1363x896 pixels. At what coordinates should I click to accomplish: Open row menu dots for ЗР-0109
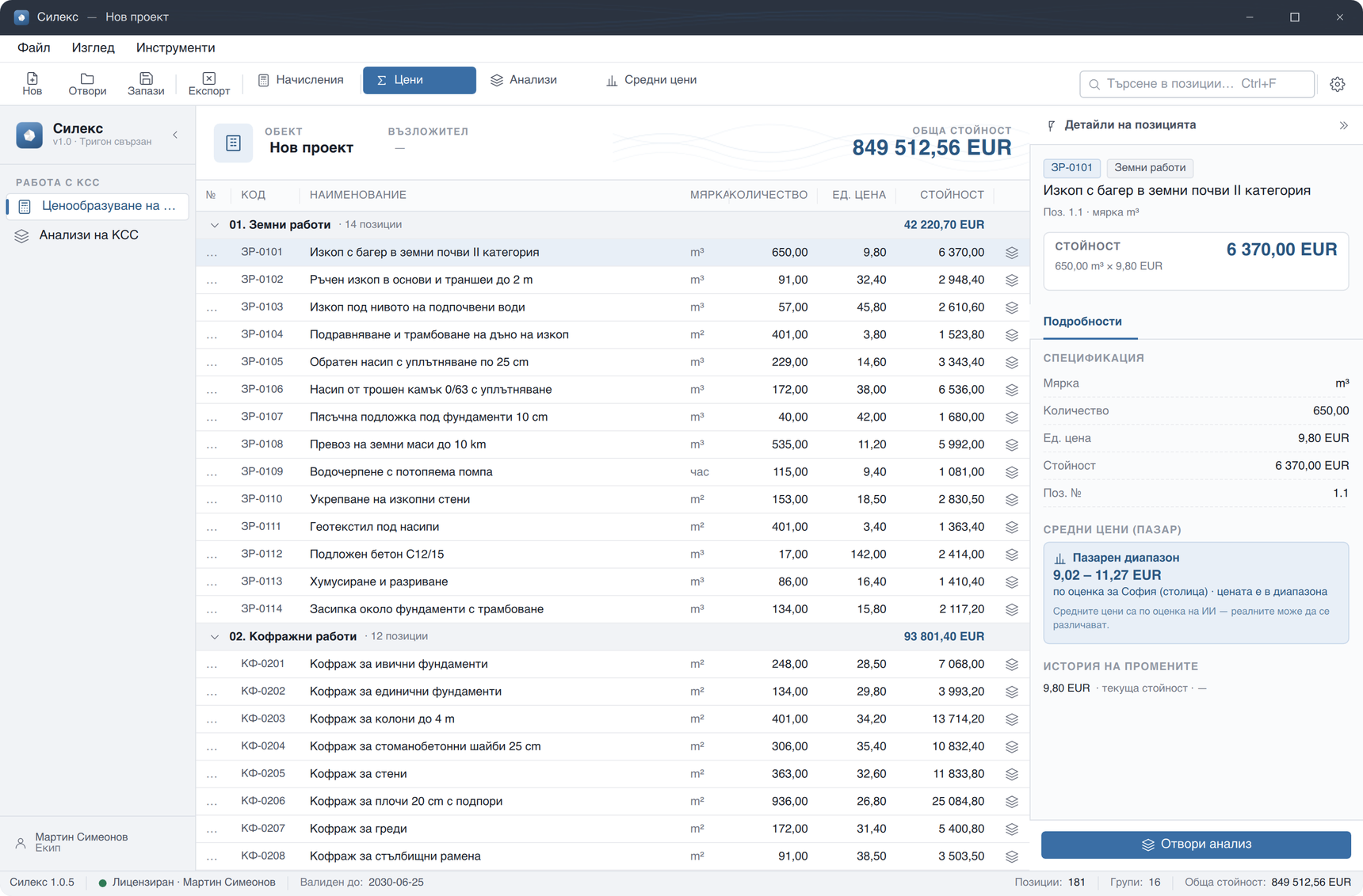212,472
